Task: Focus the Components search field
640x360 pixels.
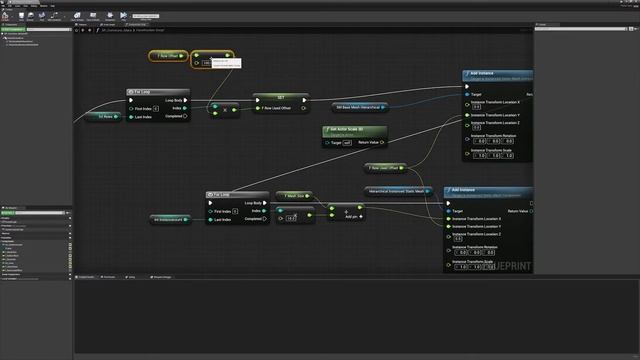Action: point(49,29)
